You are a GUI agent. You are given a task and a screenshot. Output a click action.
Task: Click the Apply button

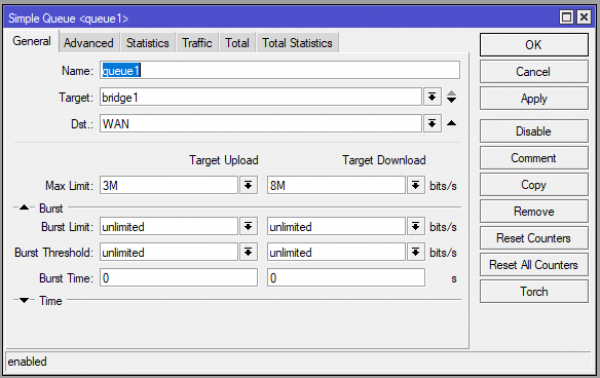tap(534, 98)
